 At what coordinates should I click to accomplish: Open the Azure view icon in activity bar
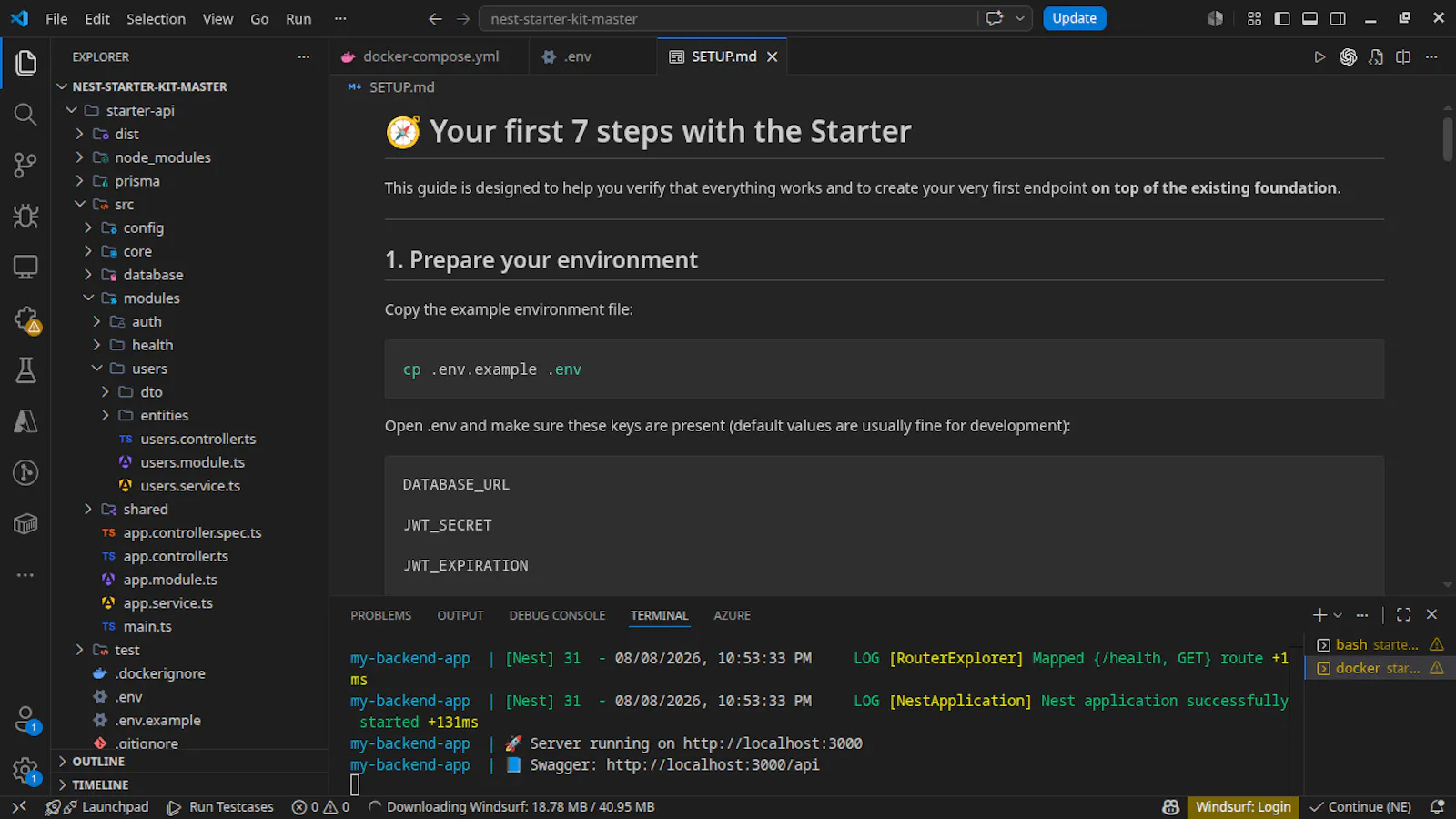tap(25, 421)
